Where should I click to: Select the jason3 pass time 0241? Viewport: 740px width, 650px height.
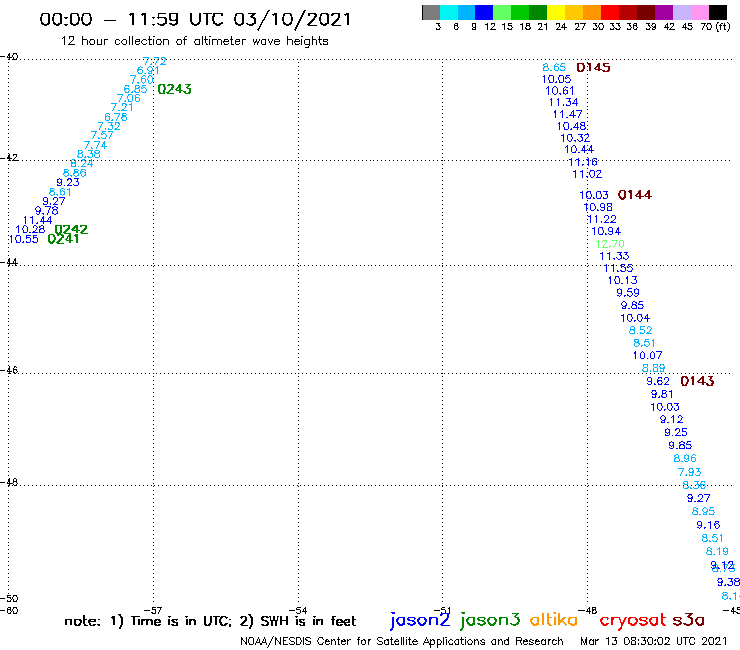point(63,239)
